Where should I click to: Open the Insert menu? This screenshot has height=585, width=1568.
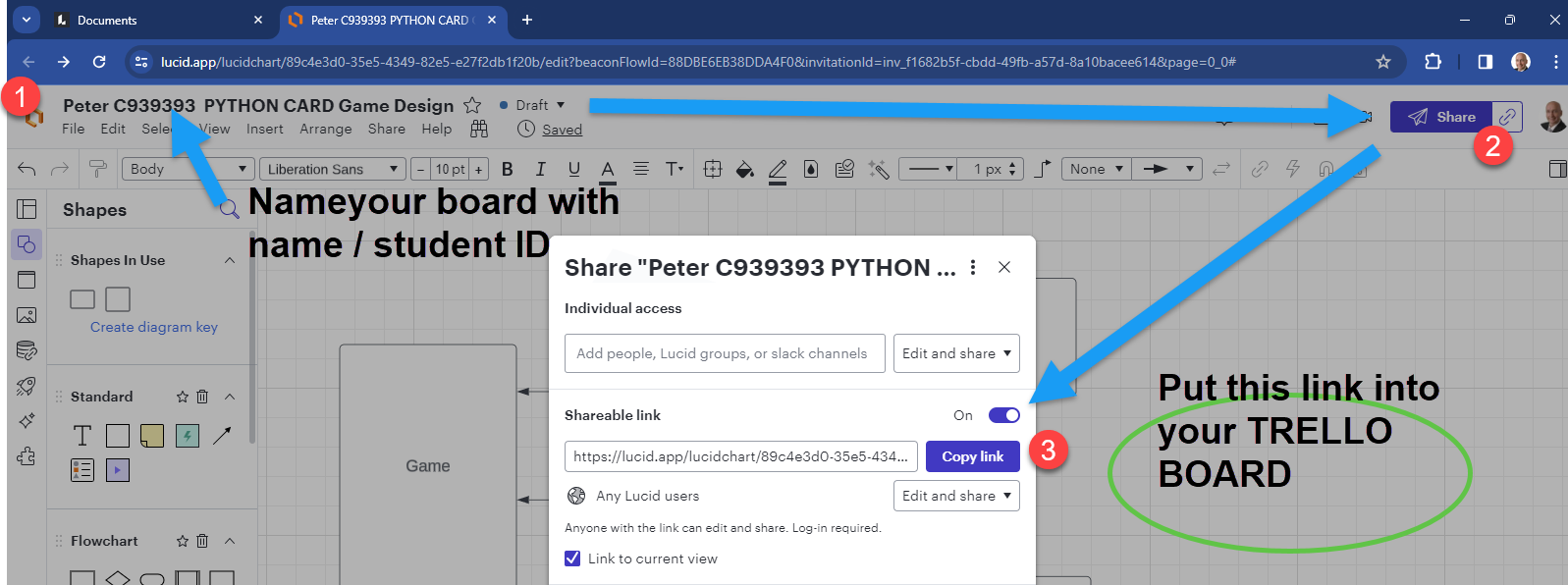click(265, 129)
